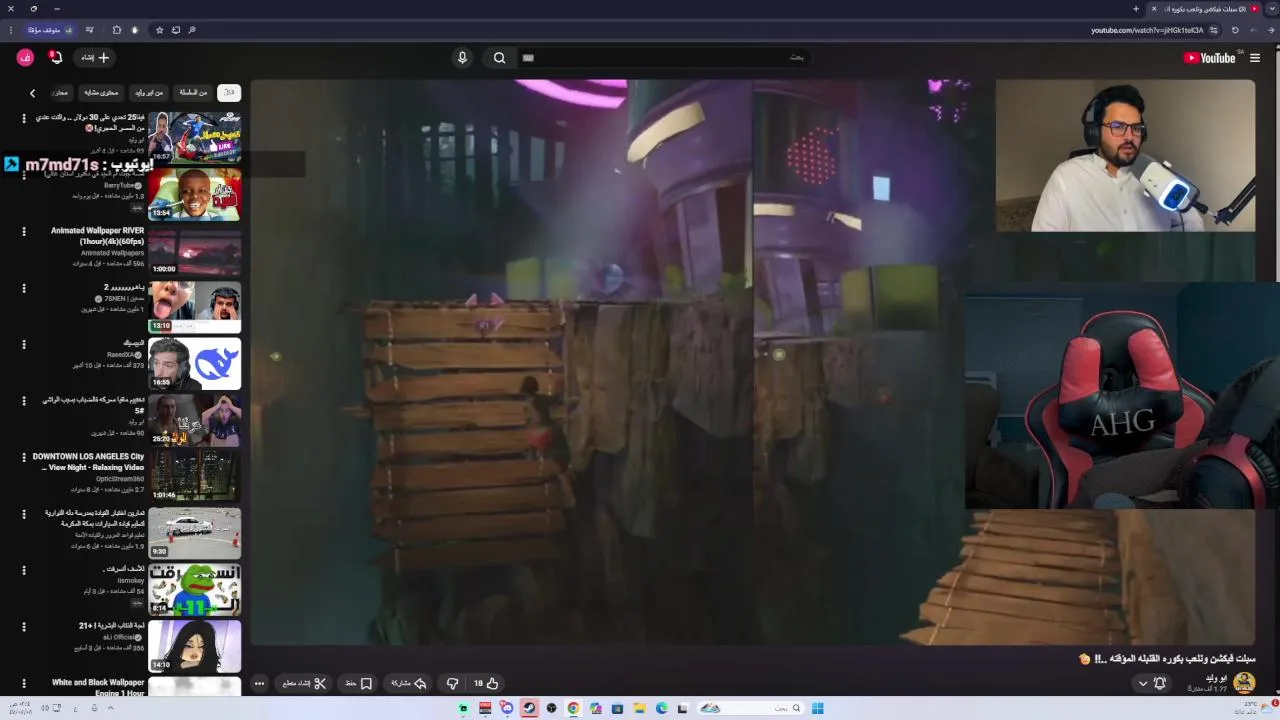The image size is (1280, 720).
Task: Open the 7SNEN 13:10 video thumbnail
Action: (195, 307)
